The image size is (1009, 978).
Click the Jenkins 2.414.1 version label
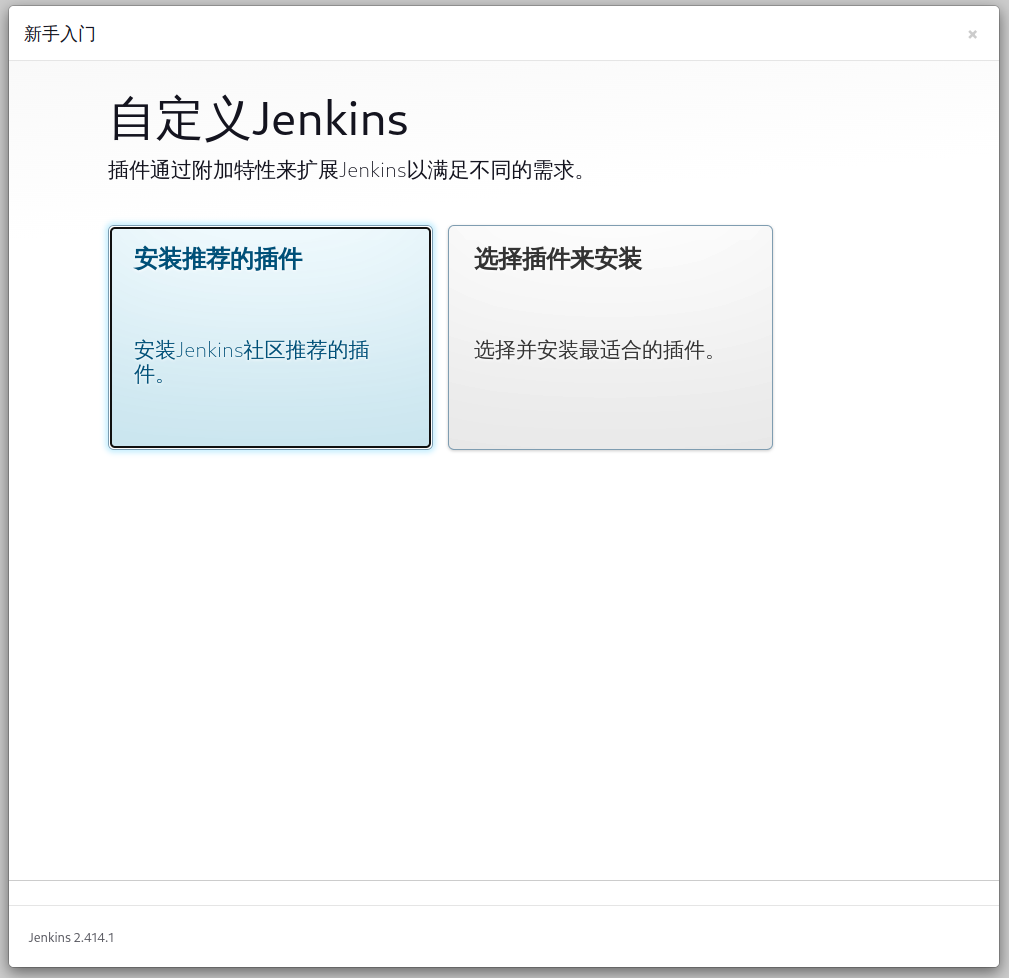pyautogui.click(x=70, y=937)
